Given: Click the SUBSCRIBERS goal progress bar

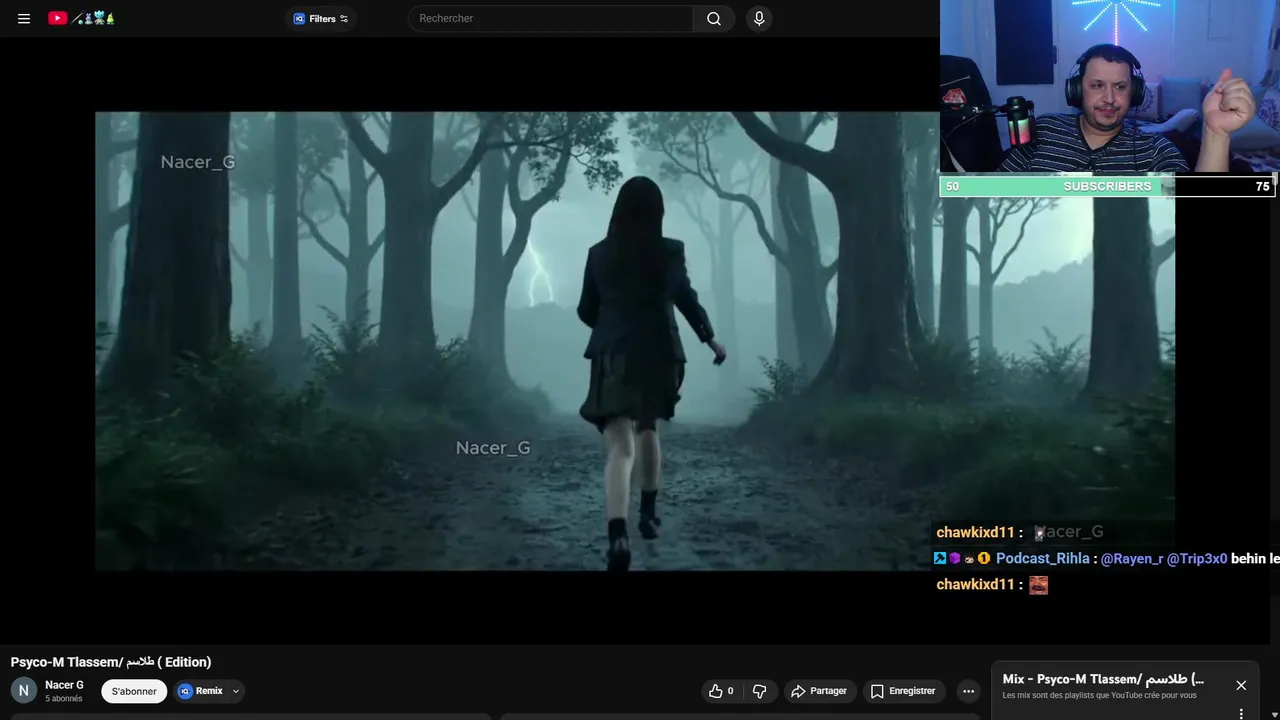Looking at the screenshot, I should coord(1107,186).
